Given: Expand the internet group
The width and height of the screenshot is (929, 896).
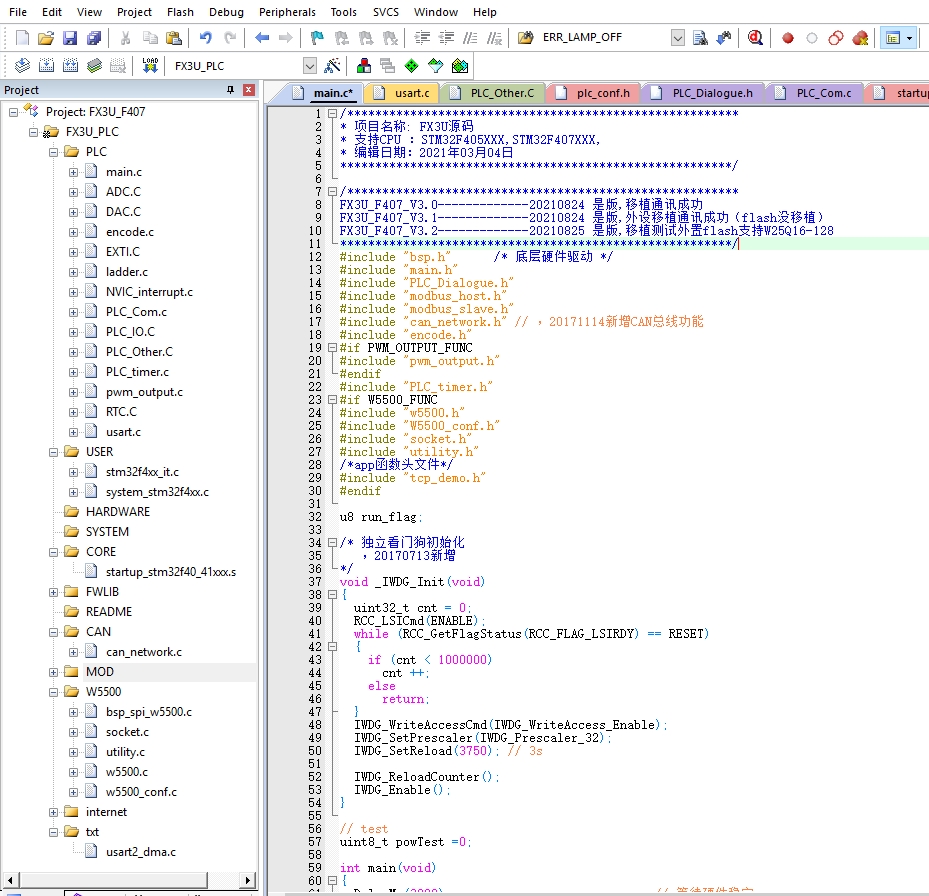Looking at the screenshot, I should click(x=53, y=812).
